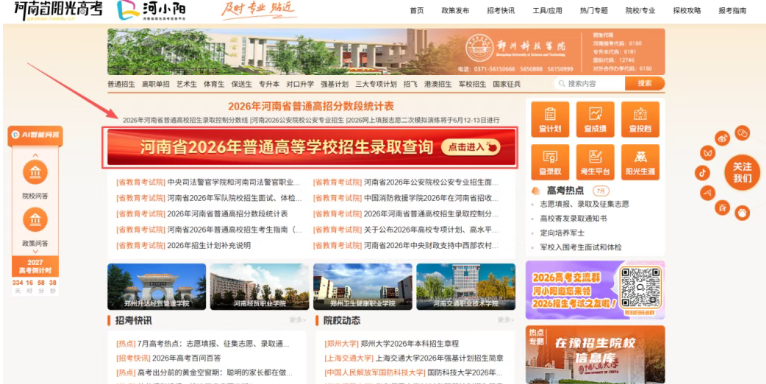Open 择校攻略 in top navigation
This screenshot has width=766, height=384.
[687, 10]
